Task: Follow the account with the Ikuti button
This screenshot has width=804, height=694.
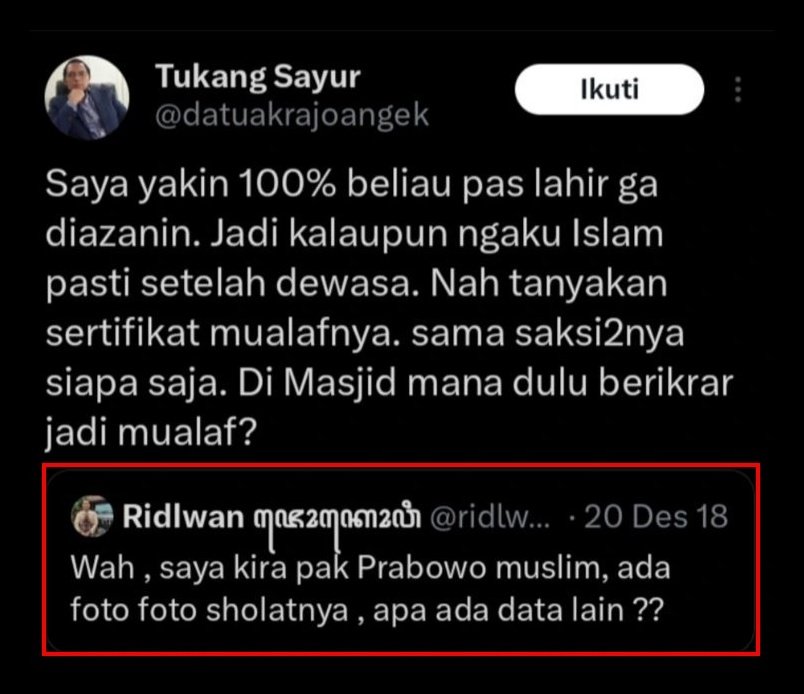Action: pos(609,89)
